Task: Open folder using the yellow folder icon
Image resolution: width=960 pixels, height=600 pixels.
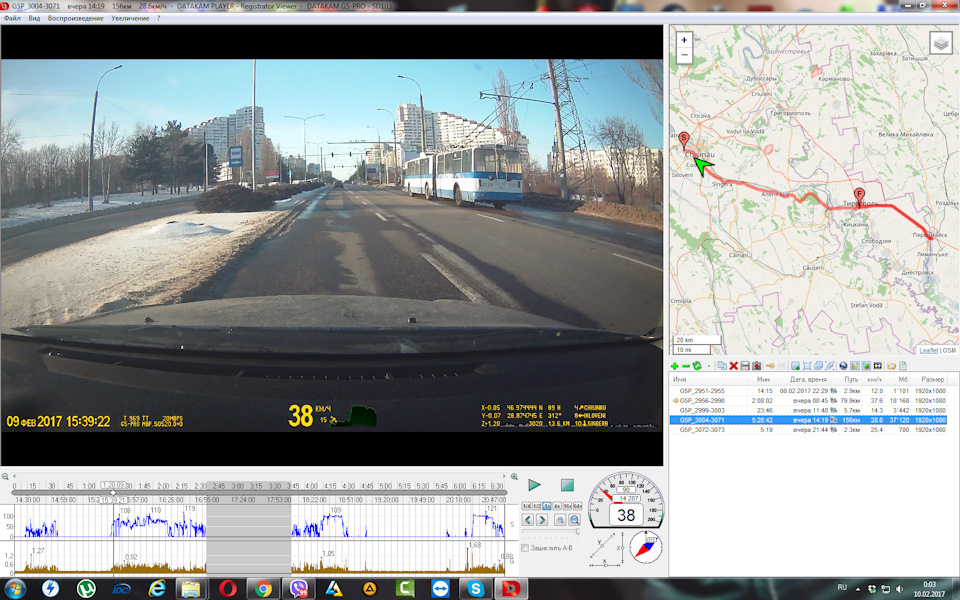Action: coord(891,366)
